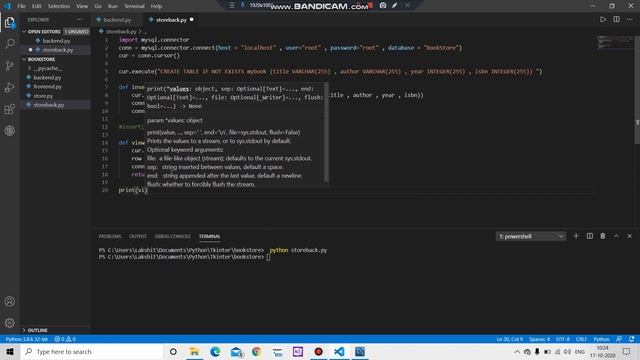
Task: Maximize terminal panel with chevron up
Action: [x=616, y=236]
